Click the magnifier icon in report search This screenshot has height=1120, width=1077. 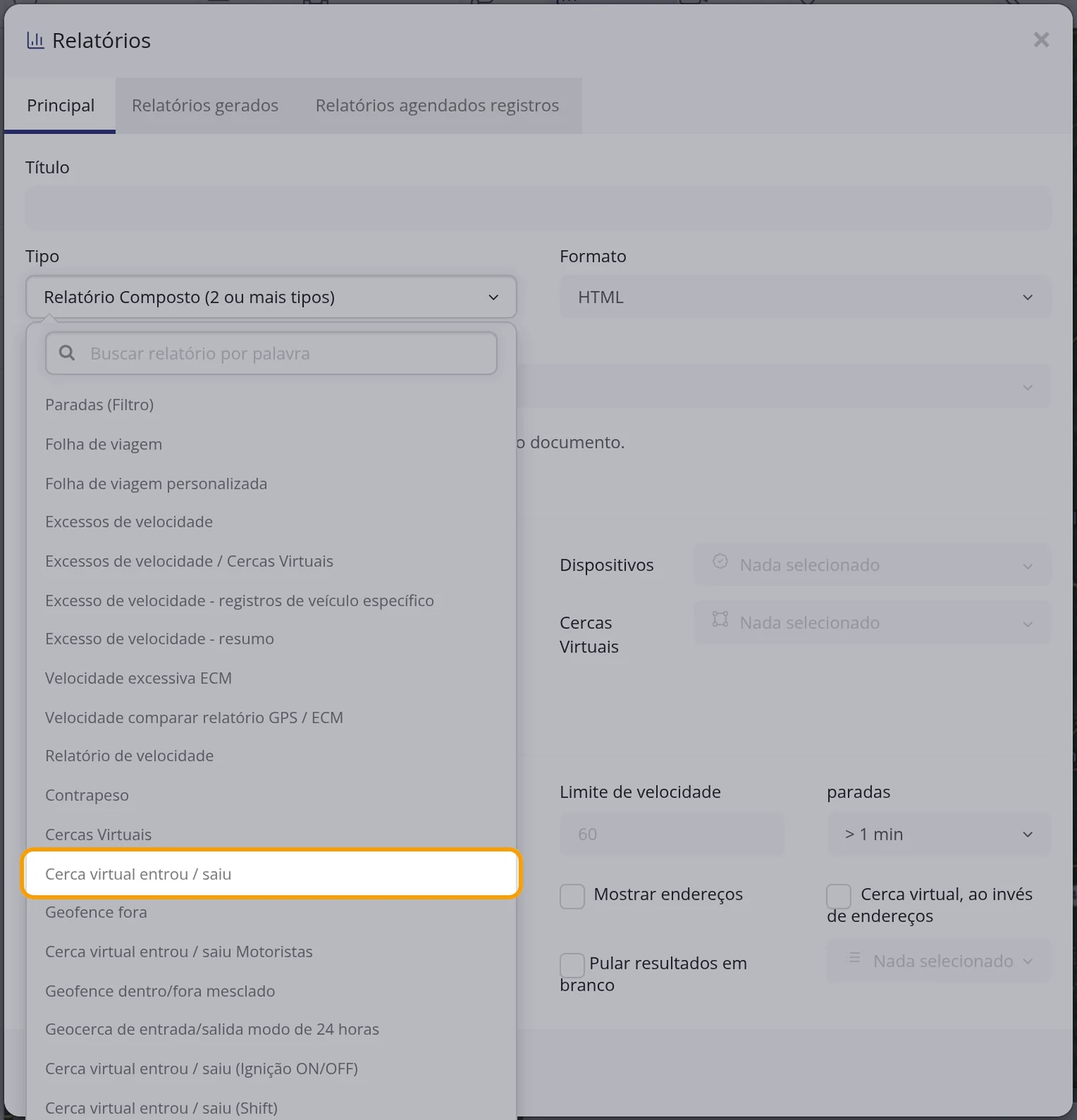click(x=67, y=353)
